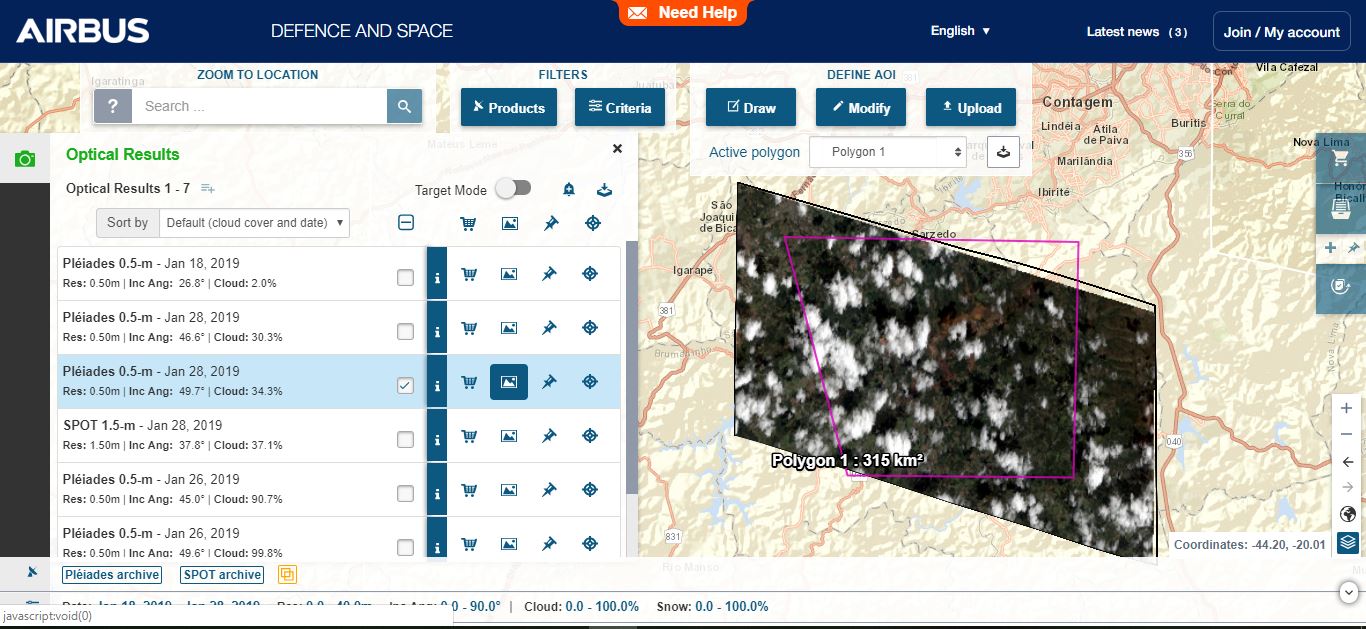
Task: Click the SPOT archive filter tag
Action: tap(222, 575)
